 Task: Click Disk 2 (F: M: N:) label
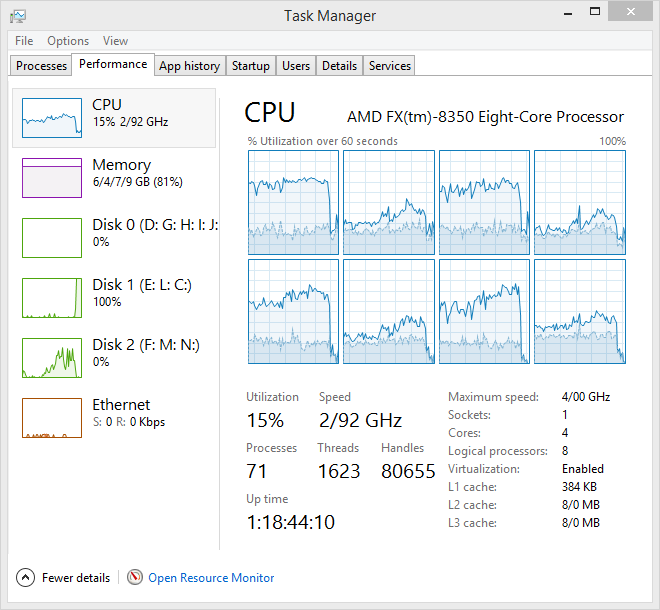click(146, 345)
